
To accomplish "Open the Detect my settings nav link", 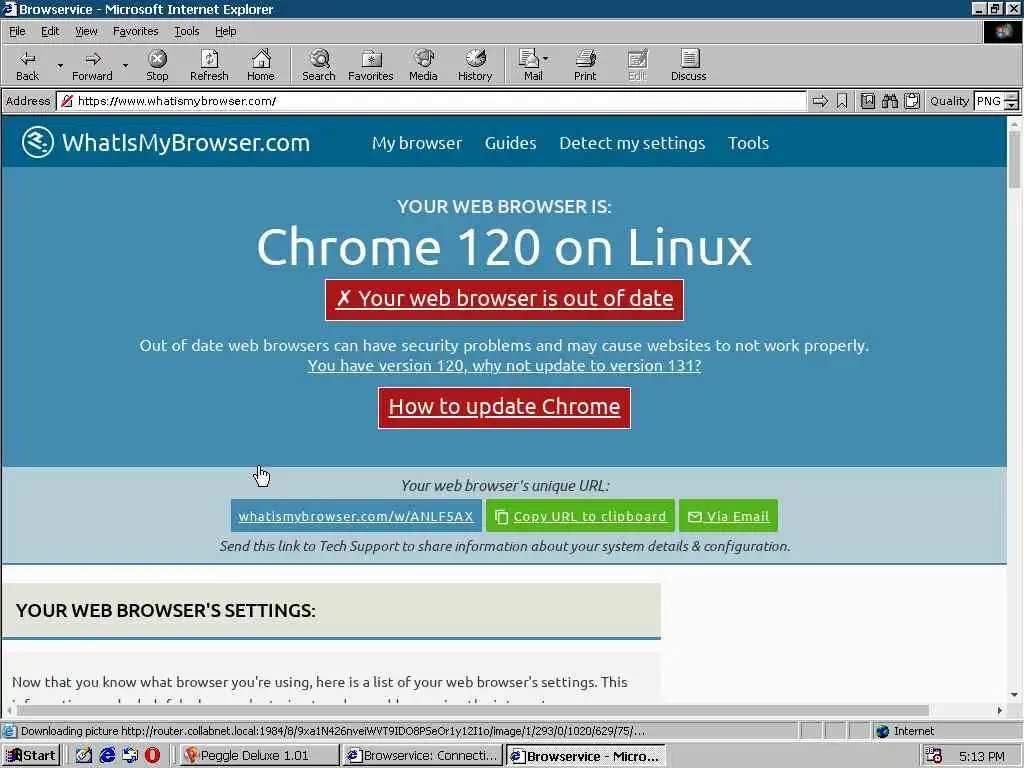I will [632, 143].
